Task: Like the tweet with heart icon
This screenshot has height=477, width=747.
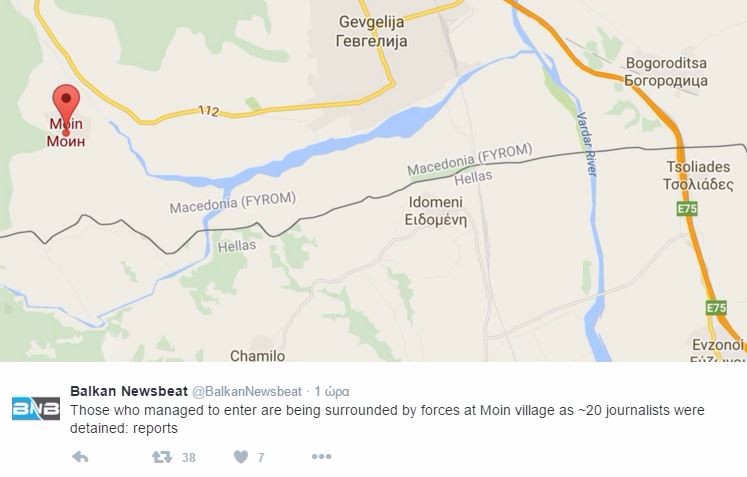Action: 241,457
